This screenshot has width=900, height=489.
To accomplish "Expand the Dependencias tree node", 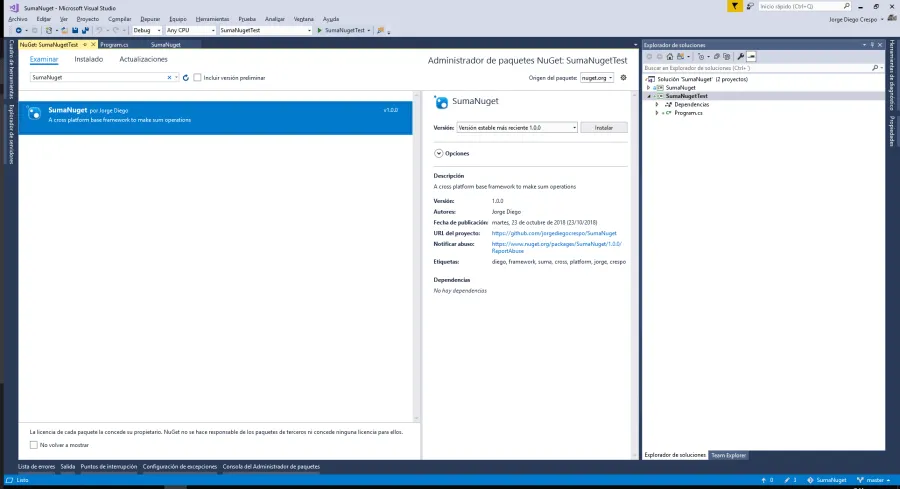I will (657, 104).
